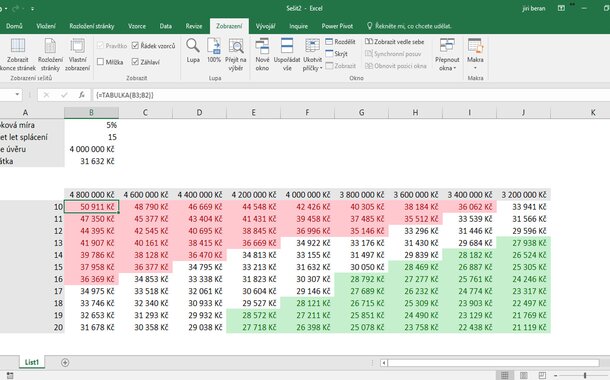Image resolution: width=610 pixels, height=380 pixels.
Task: Switch to Page Layout view in status bar
Action: (x=524, y=375)
